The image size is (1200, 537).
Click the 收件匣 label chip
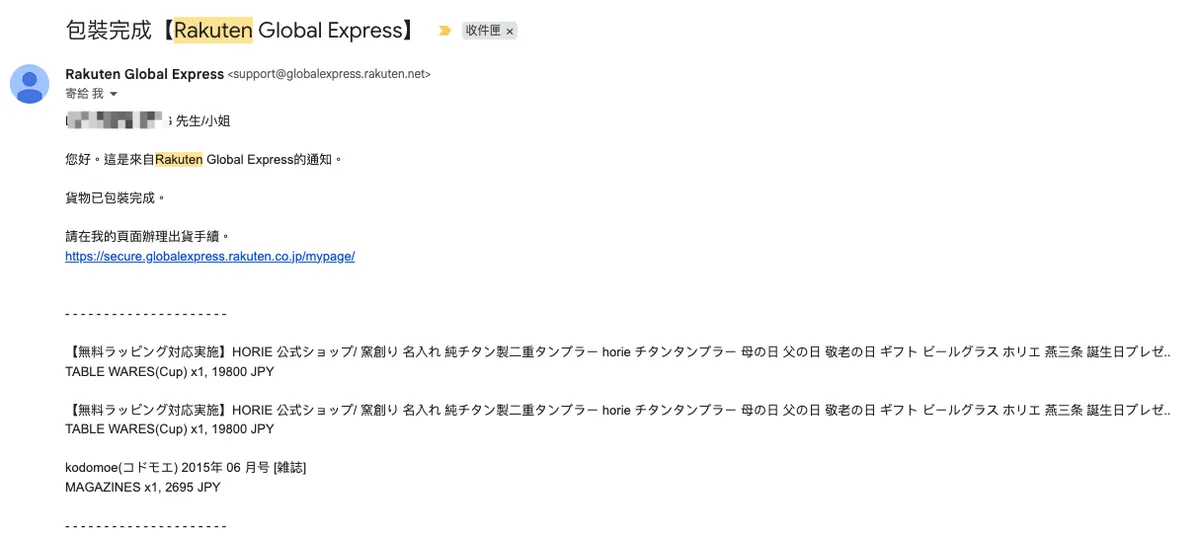pos(483,31)
